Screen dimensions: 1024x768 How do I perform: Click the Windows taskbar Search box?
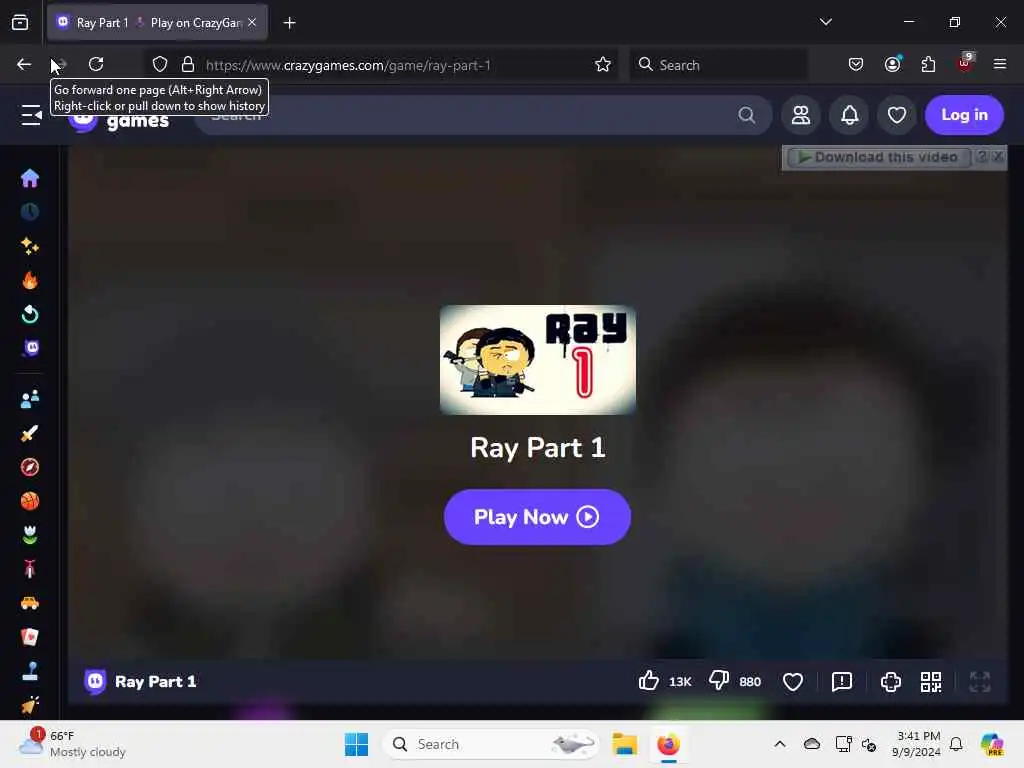click(x=490, y=744)
